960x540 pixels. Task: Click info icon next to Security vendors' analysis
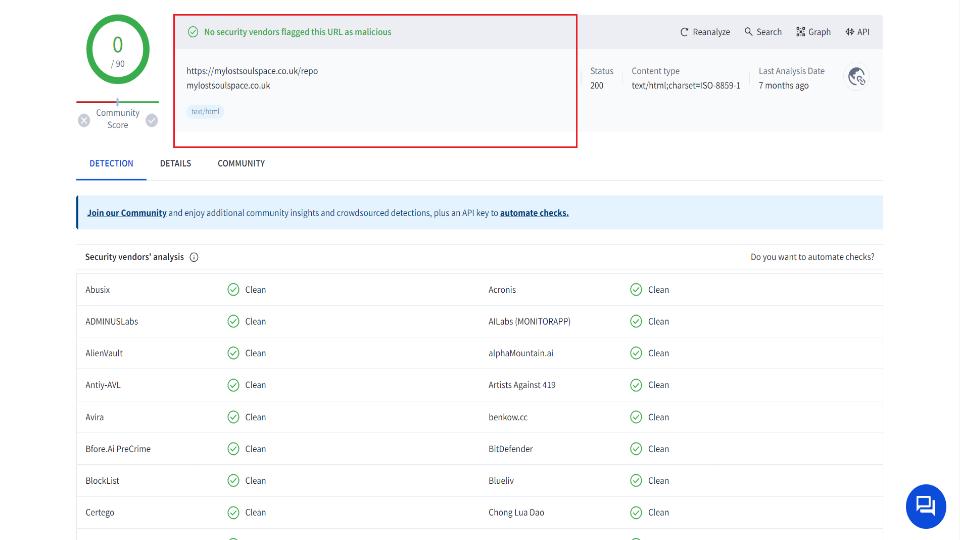tap(194, 257)
